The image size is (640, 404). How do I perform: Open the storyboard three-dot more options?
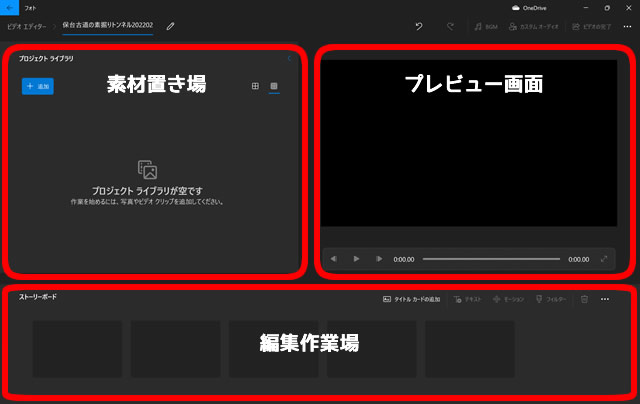tap(604, 299)
